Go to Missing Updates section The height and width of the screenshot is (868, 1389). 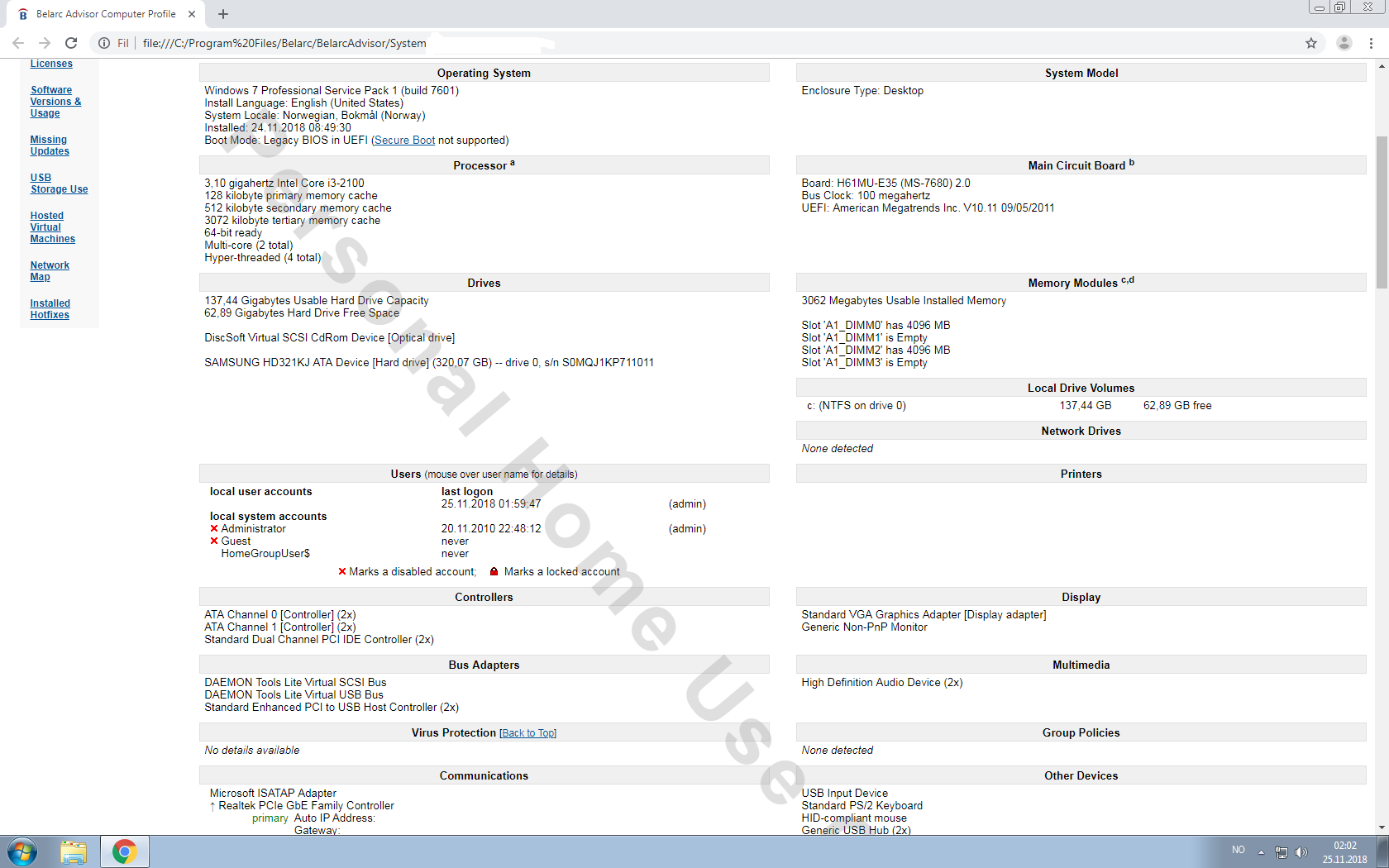[50, 145]
